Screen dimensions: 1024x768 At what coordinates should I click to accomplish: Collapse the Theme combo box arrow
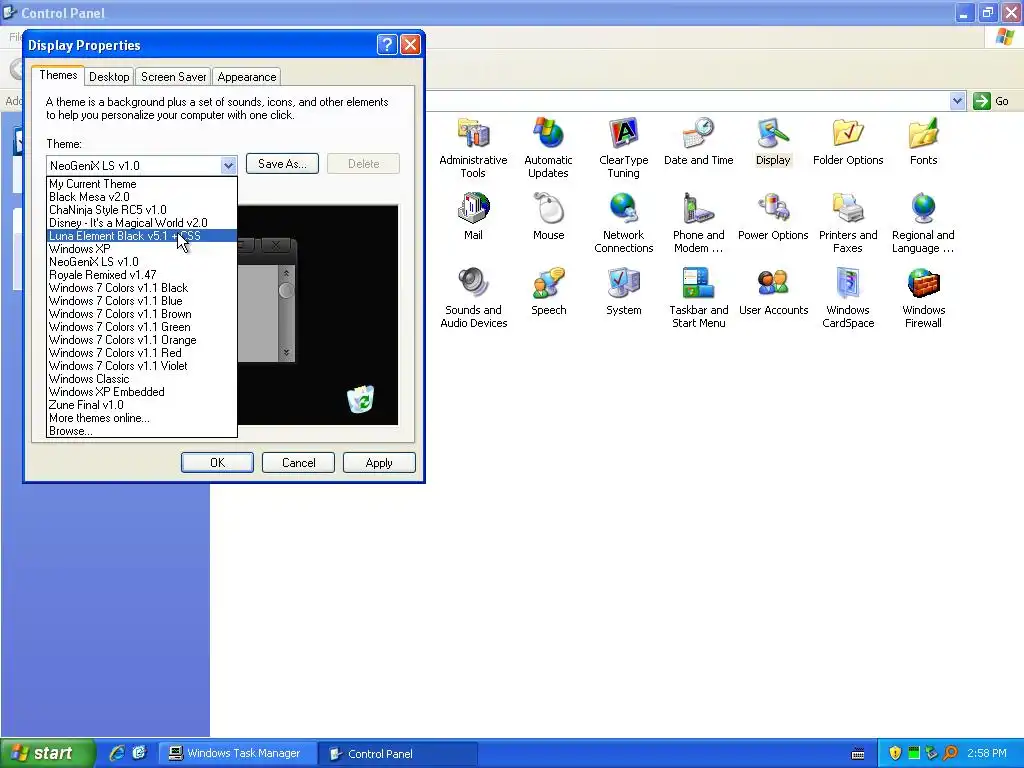coord(228,165)
